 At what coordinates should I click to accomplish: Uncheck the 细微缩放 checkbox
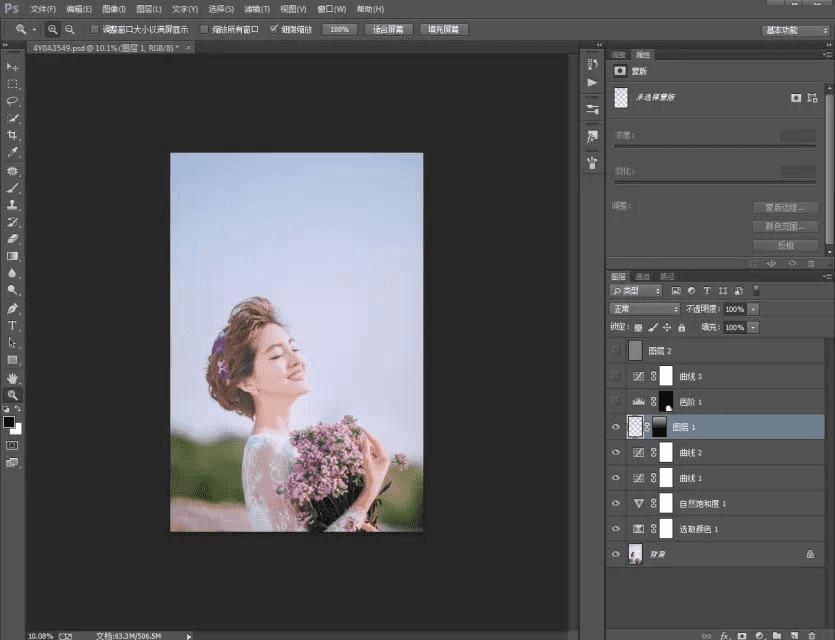tap(274, 30)
